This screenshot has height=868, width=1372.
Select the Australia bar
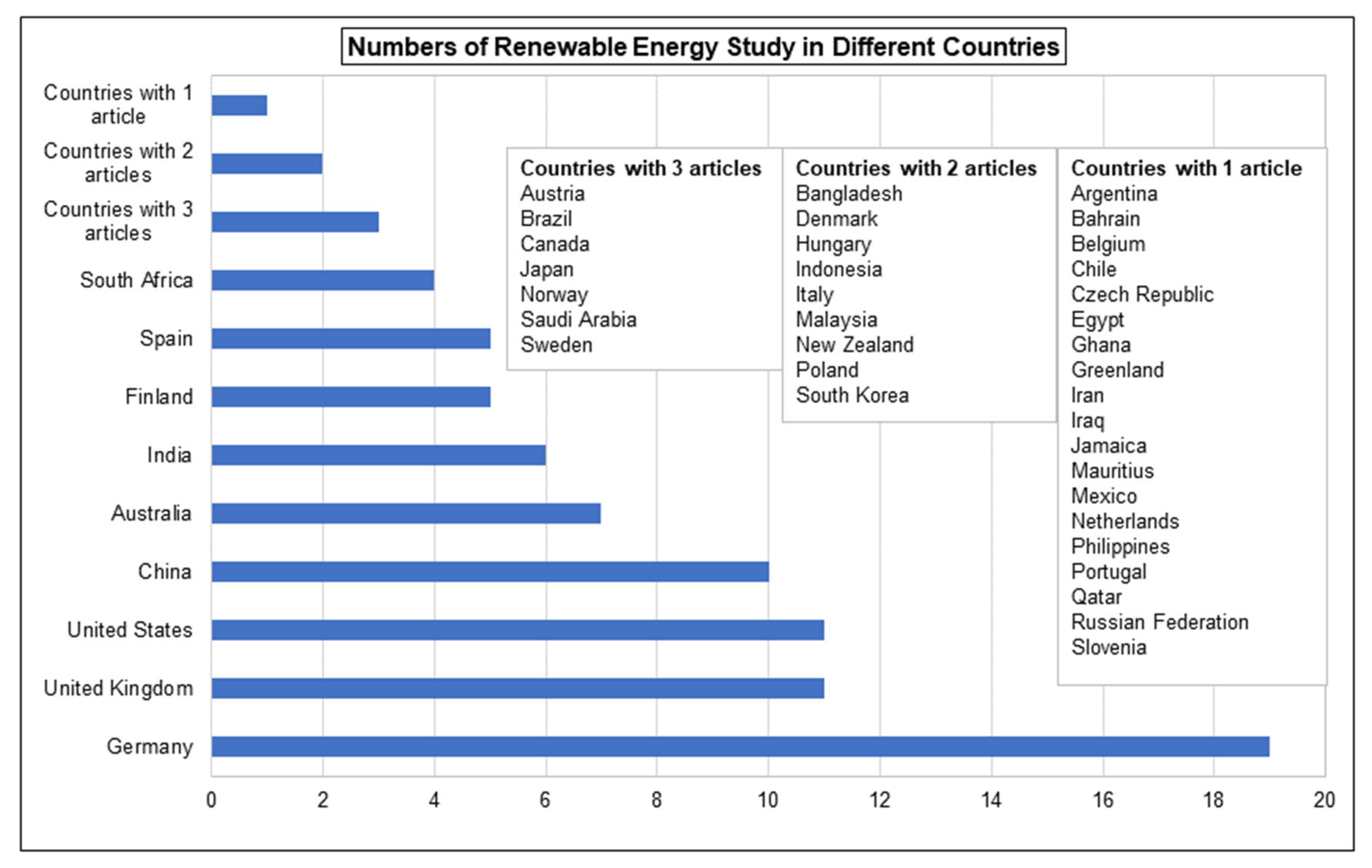(405, 513)
